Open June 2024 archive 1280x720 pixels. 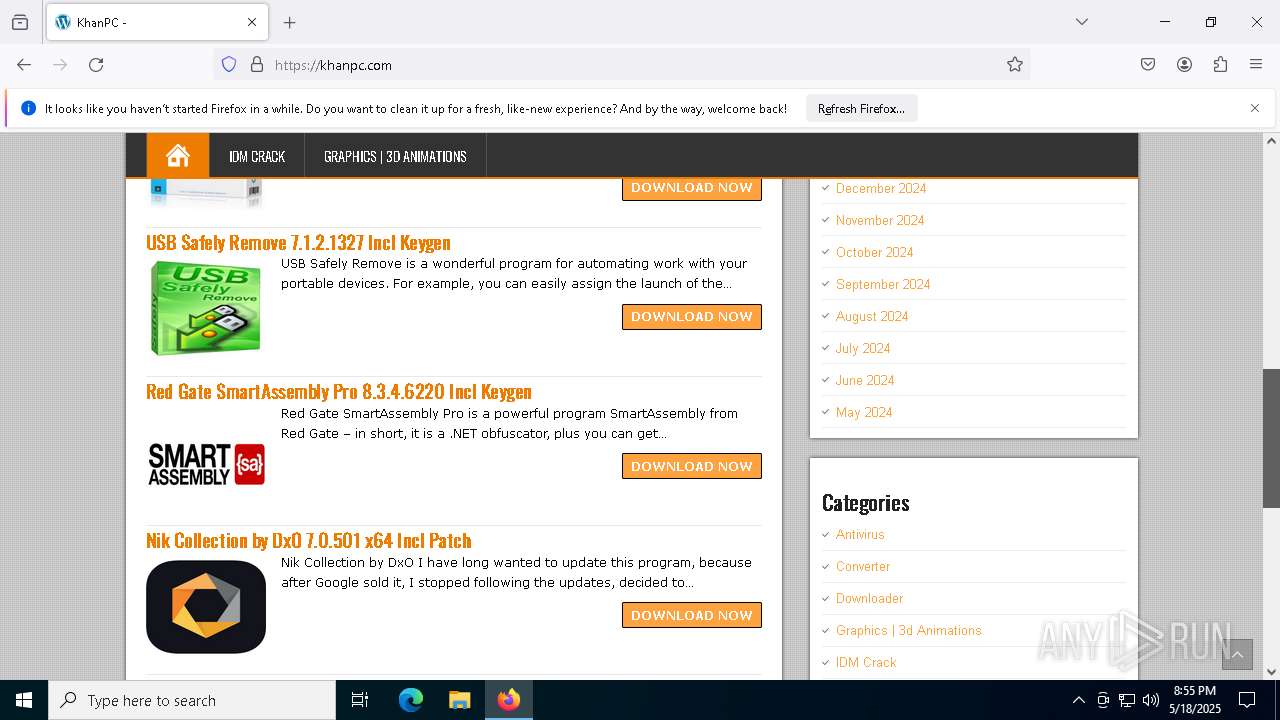[x=865, y=380]
